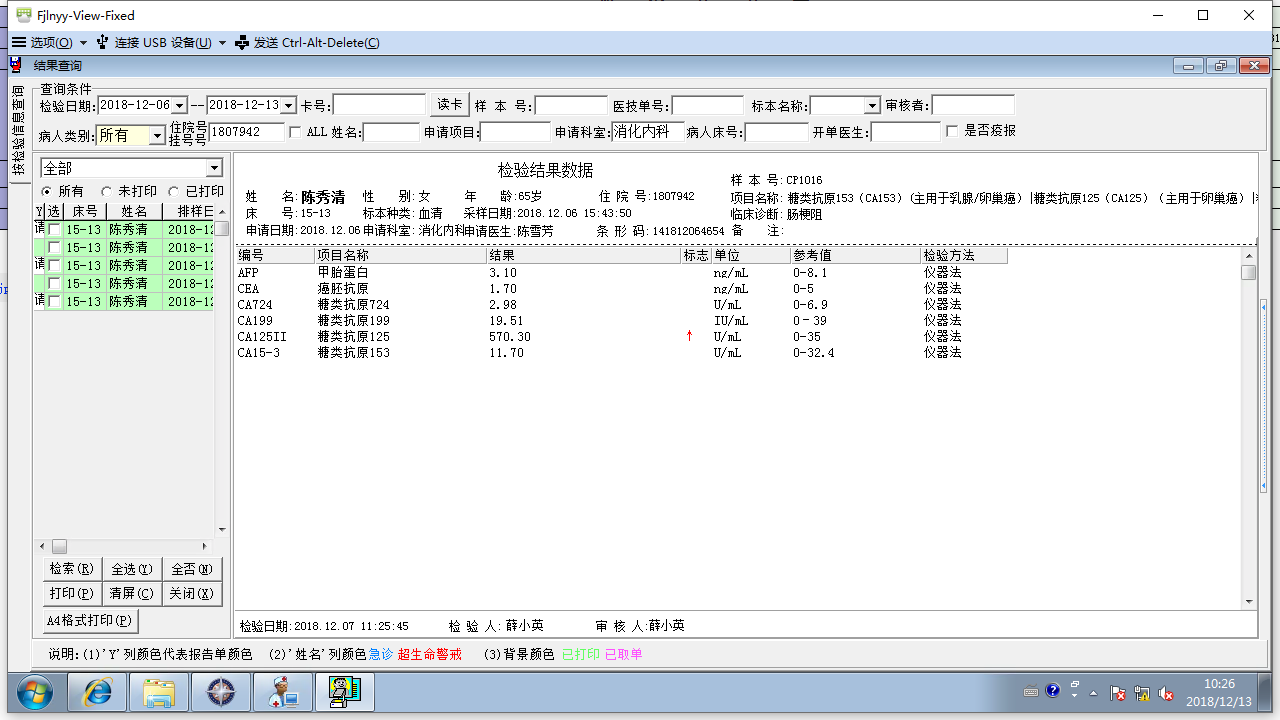Open the start date 2018-12-06 dropdown
The image size is (1280, 720).
179,106
